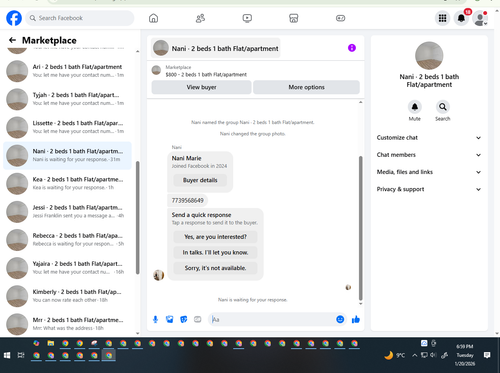Screen dimensions: 500x373
Task: Mute this chat with the bell icon
Action: (x=415, y=107)
